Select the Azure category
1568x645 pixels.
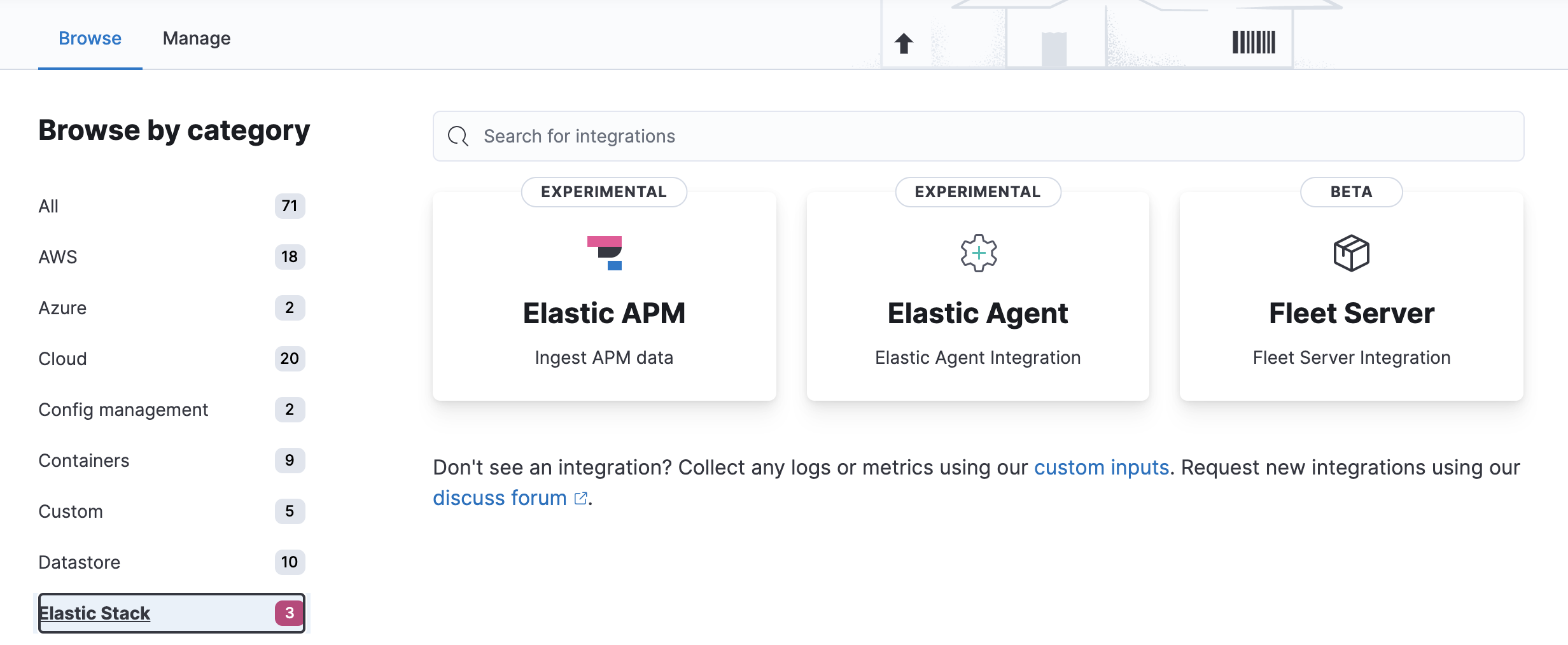172,308
